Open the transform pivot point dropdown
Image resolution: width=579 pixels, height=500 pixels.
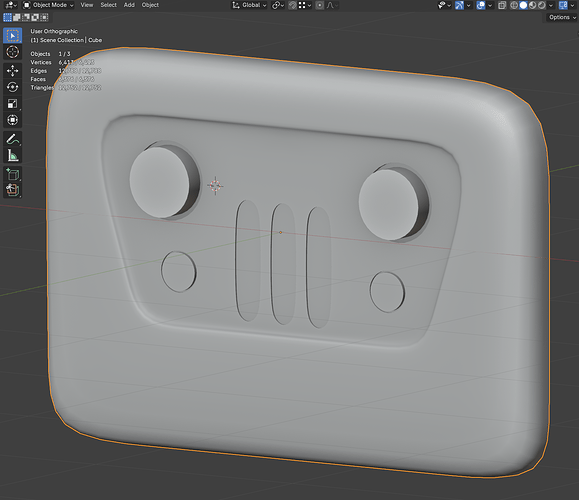coord(277,5)
